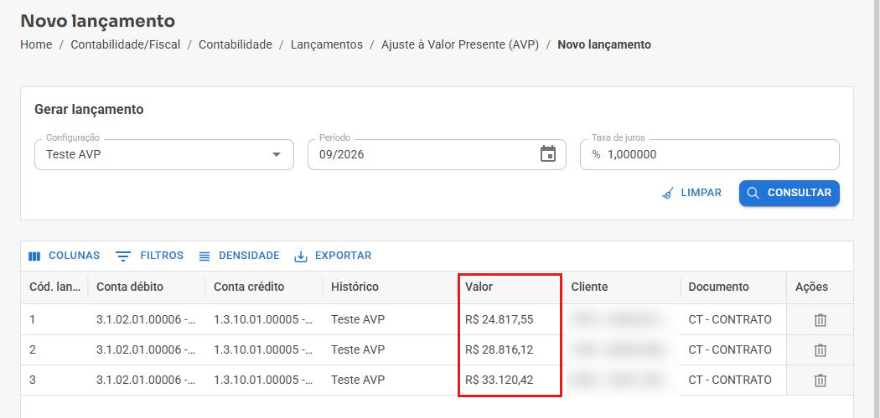Click the export download icon
Image resolution: width=880 pixels, height=418 pixels.
(x=301, y=256)
